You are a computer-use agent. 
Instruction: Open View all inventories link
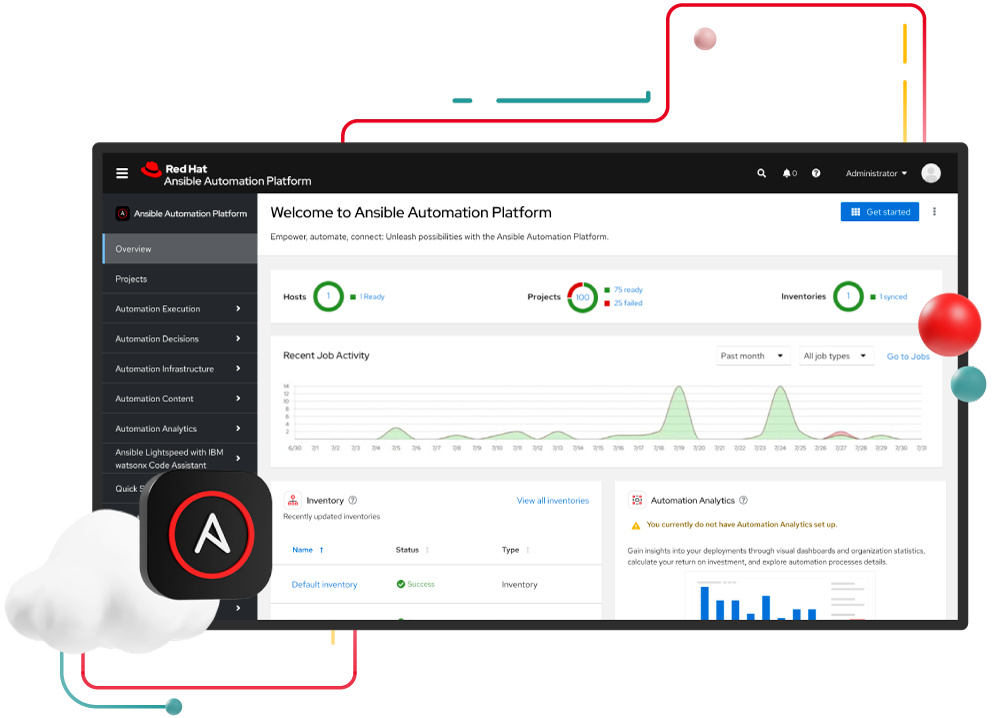[x=552, y=501]
